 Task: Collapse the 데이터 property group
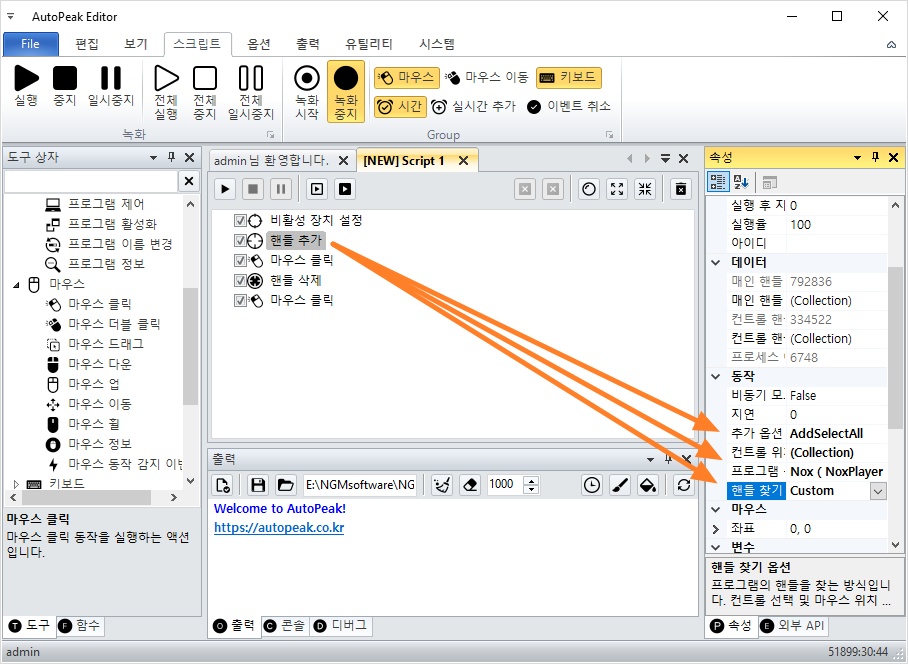pyautogui.click(x=716, y=262)
